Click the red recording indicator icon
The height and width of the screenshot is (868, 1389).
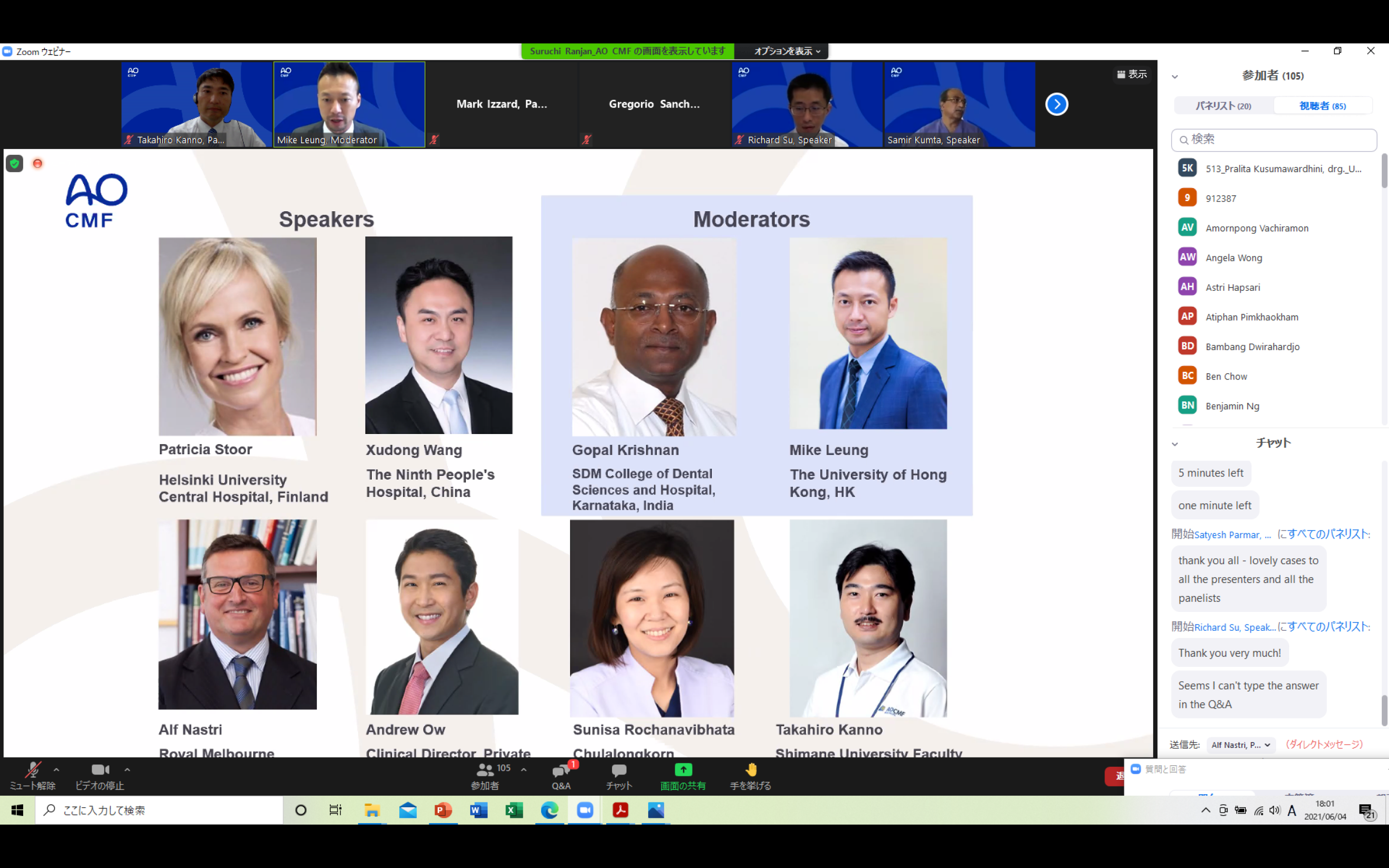pos(37,163)
